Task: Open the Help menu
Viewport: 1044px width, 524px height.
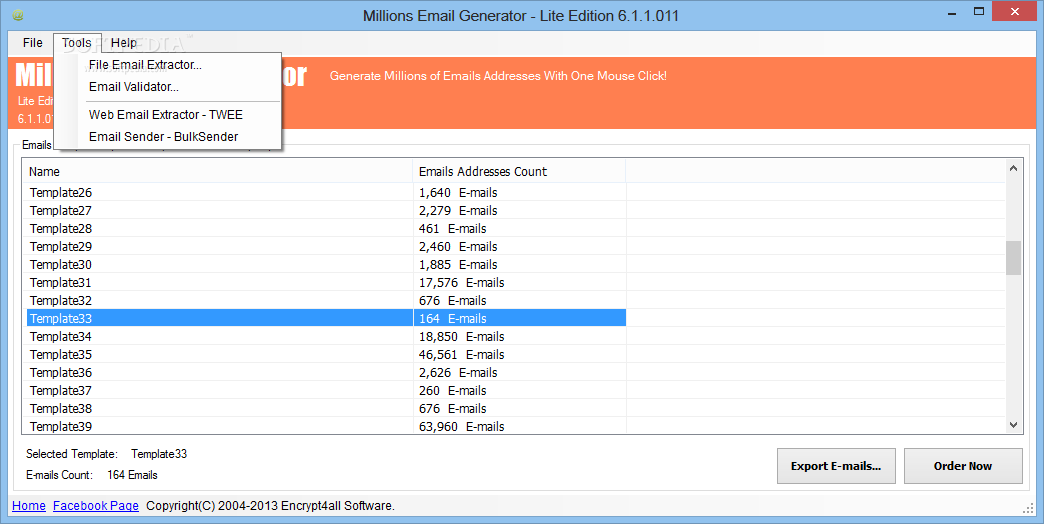Action: tap(123, 43)
